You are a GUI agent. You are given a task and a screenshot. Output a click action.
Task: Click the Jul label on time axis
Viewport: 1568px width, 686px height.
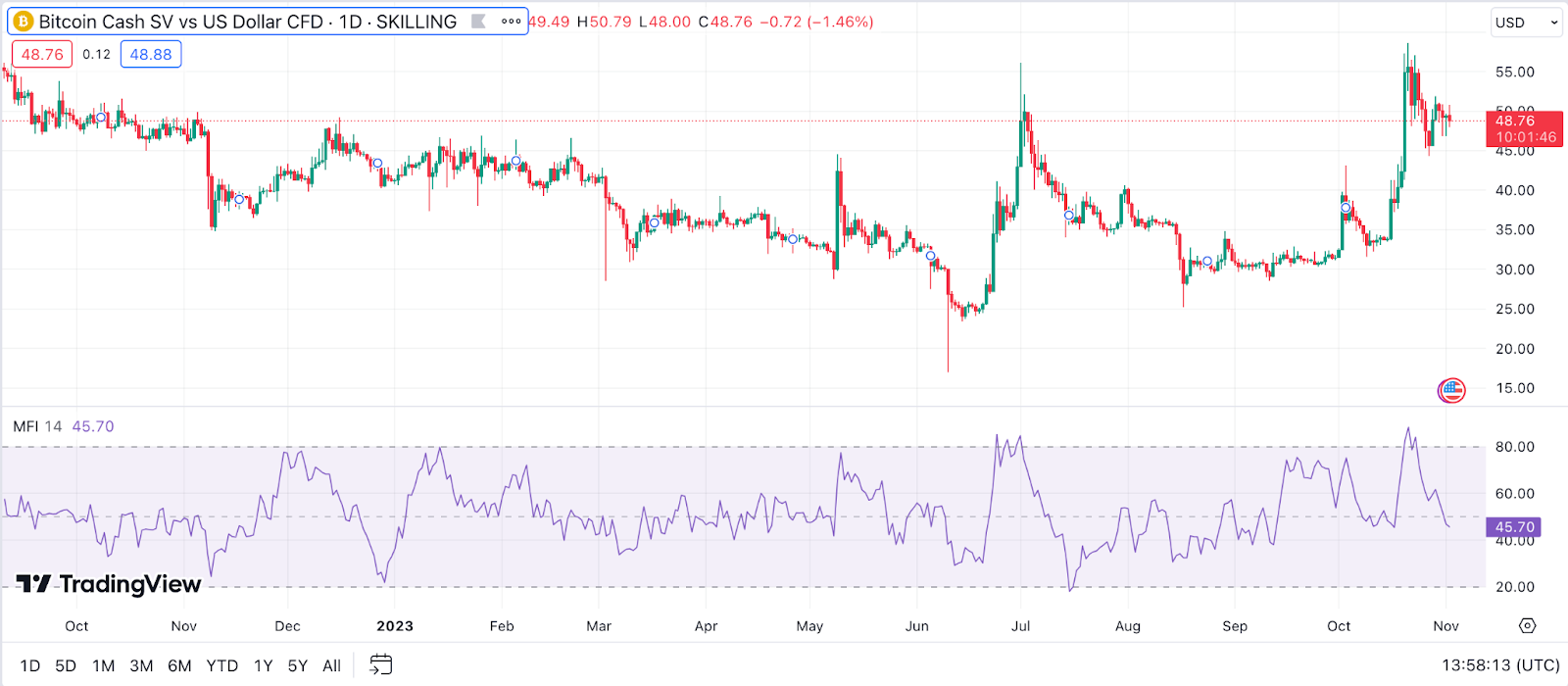(1020, 626)
